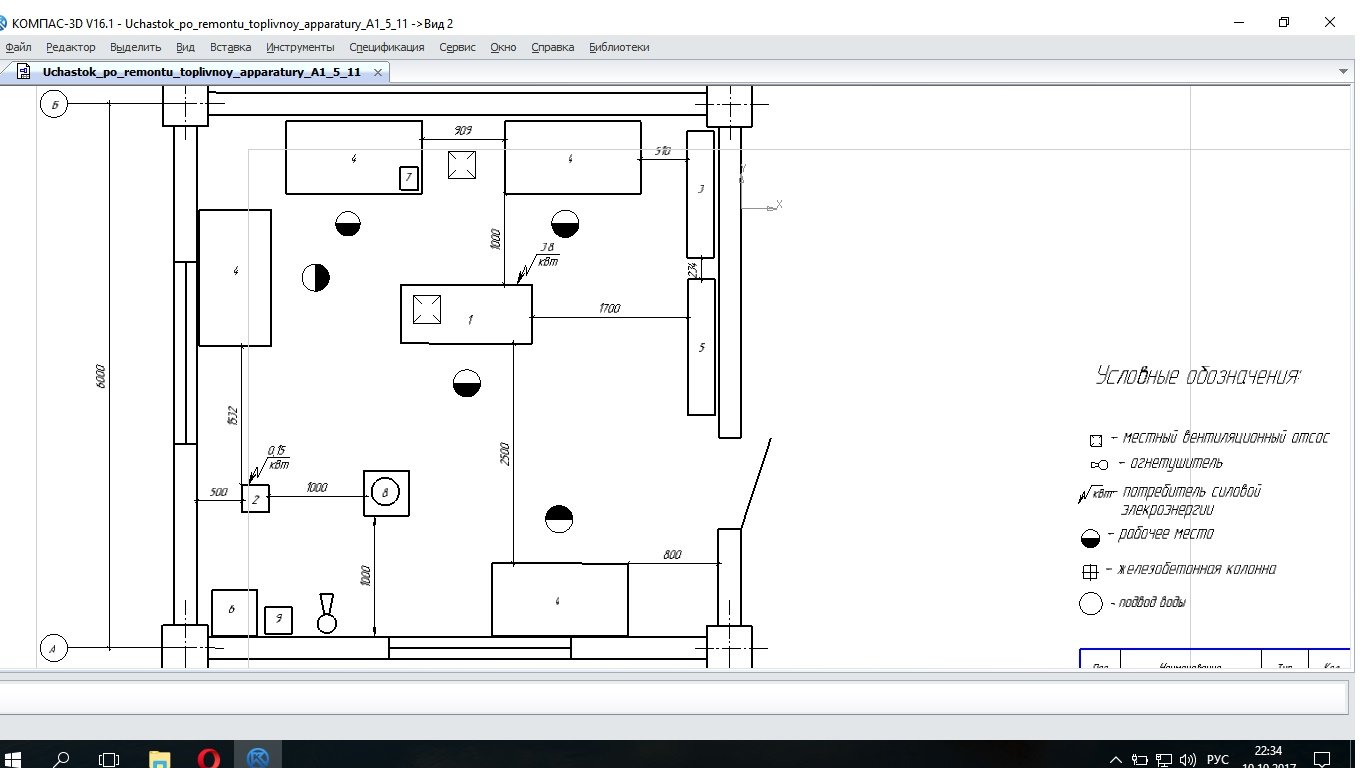Close the Uchastok_po_remontu document tab
1366x768 pixels.
[377, 72]
